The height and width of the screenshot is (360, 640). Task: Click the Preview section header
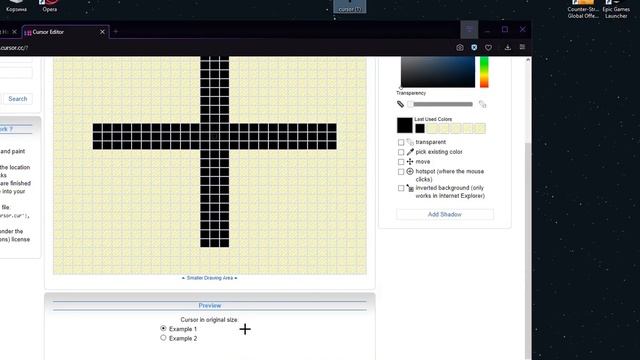[210, 305]
